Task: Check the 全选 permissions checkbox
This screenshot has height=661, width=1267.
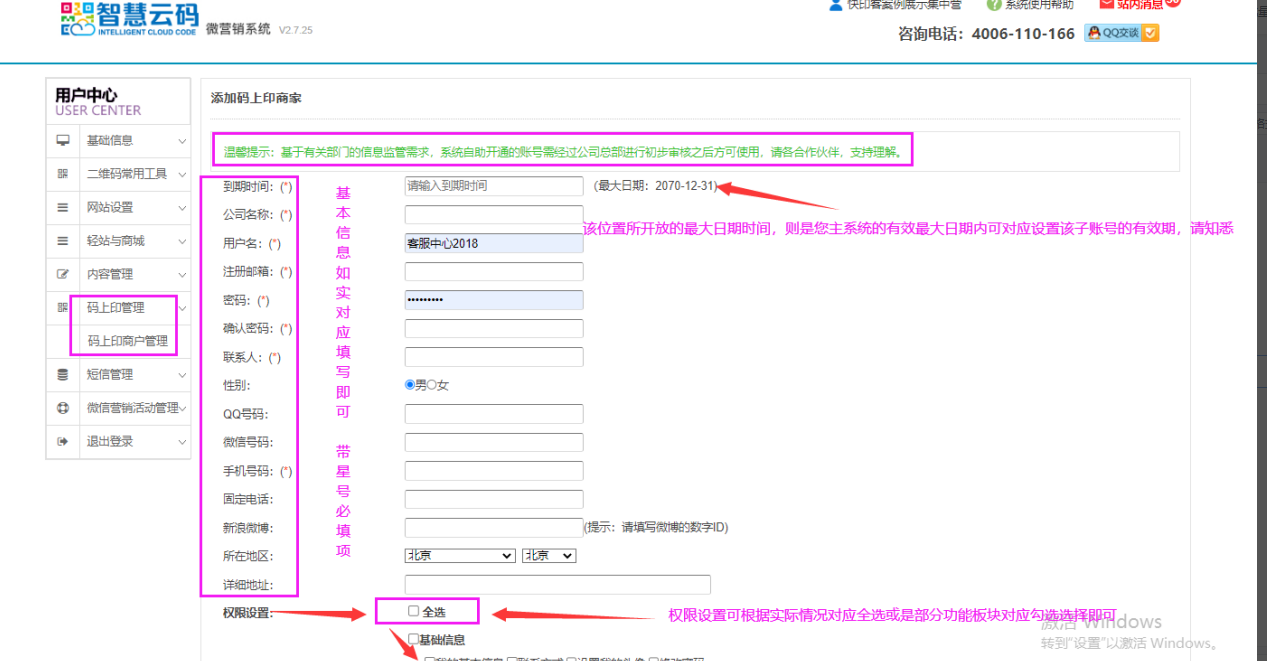Action: coord(414,611)
